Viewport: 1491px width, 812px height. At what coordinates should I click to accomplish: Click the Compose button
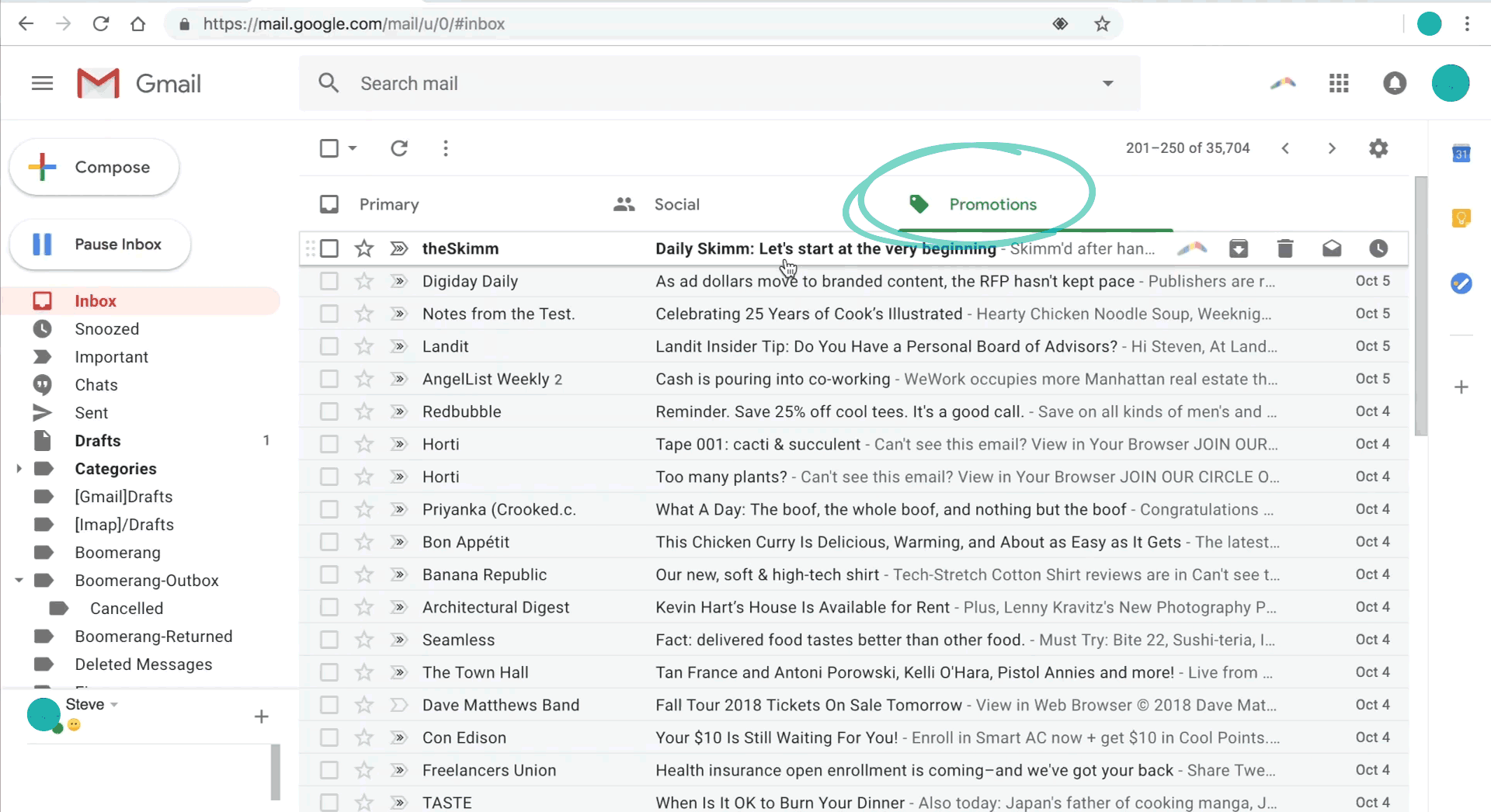[94, 166]
